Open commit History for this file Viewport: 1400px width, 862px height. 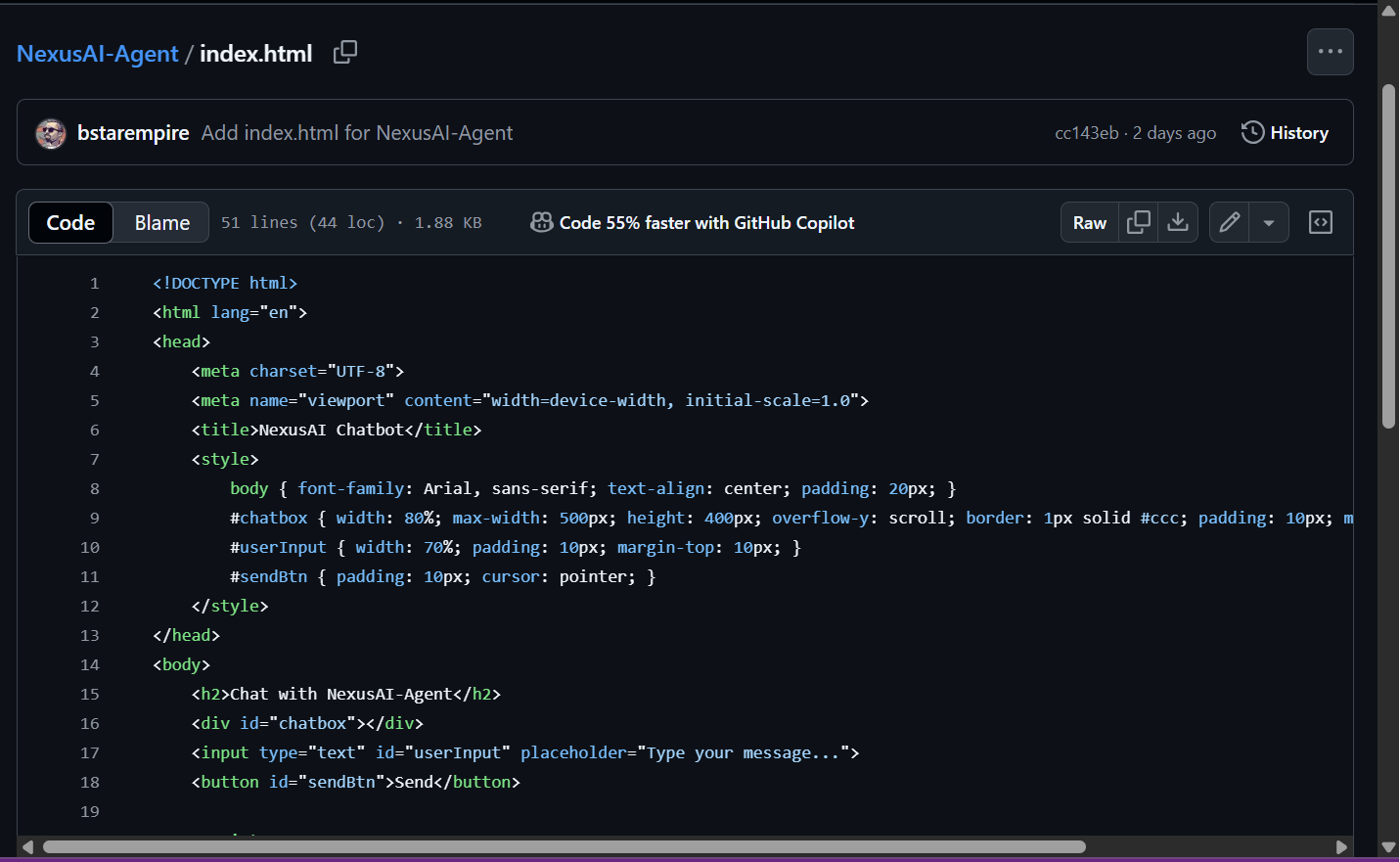1285,133
